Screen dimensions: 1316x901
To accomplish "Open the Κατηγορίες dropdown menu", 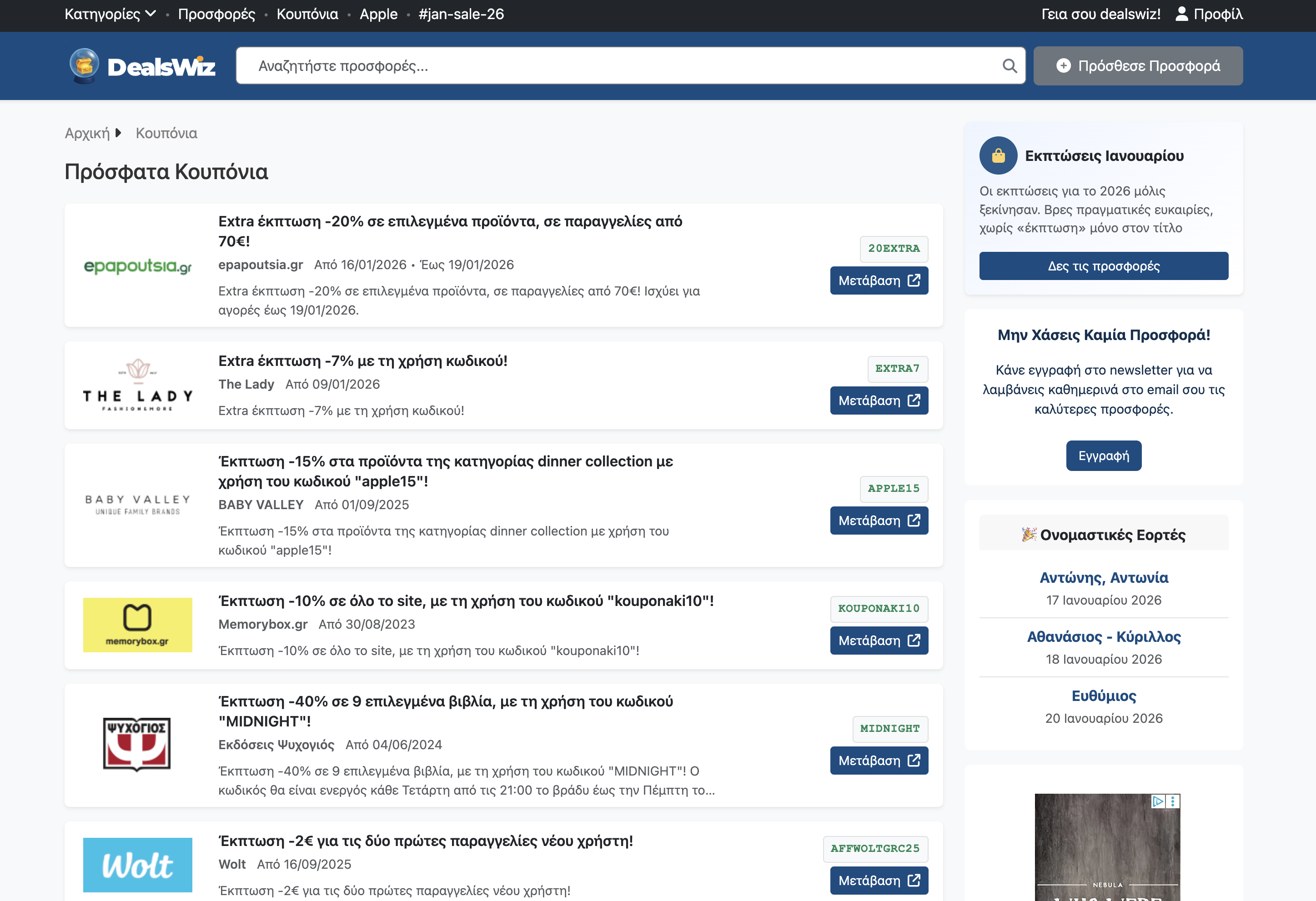I will click(110, 14).
